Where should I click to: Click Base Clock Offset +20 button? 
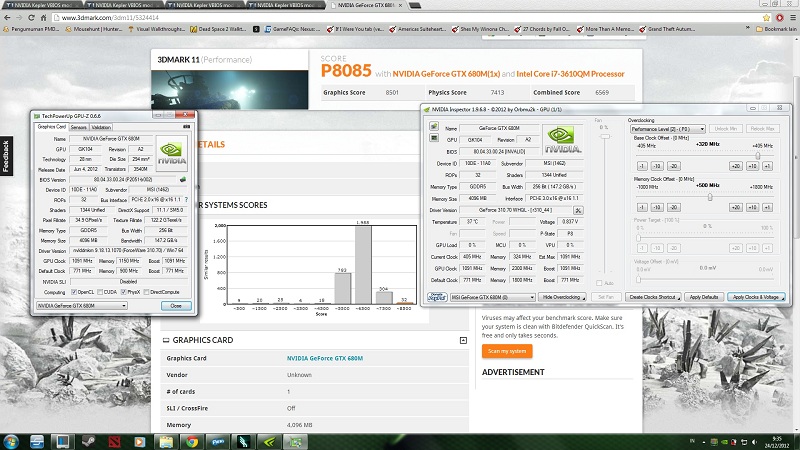tap(735, 166)
